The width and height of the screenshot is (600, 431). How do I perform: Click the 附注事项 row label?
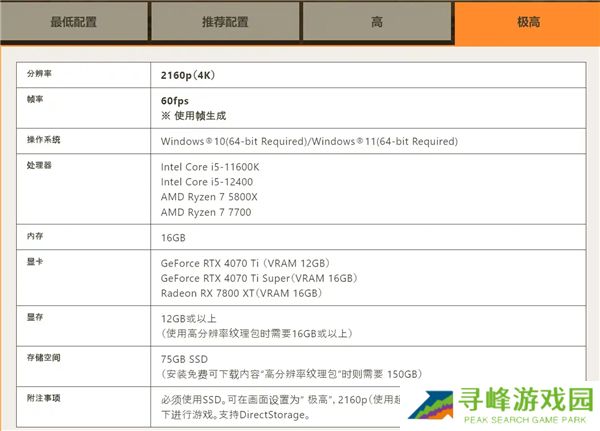click(x=43, y=398)
